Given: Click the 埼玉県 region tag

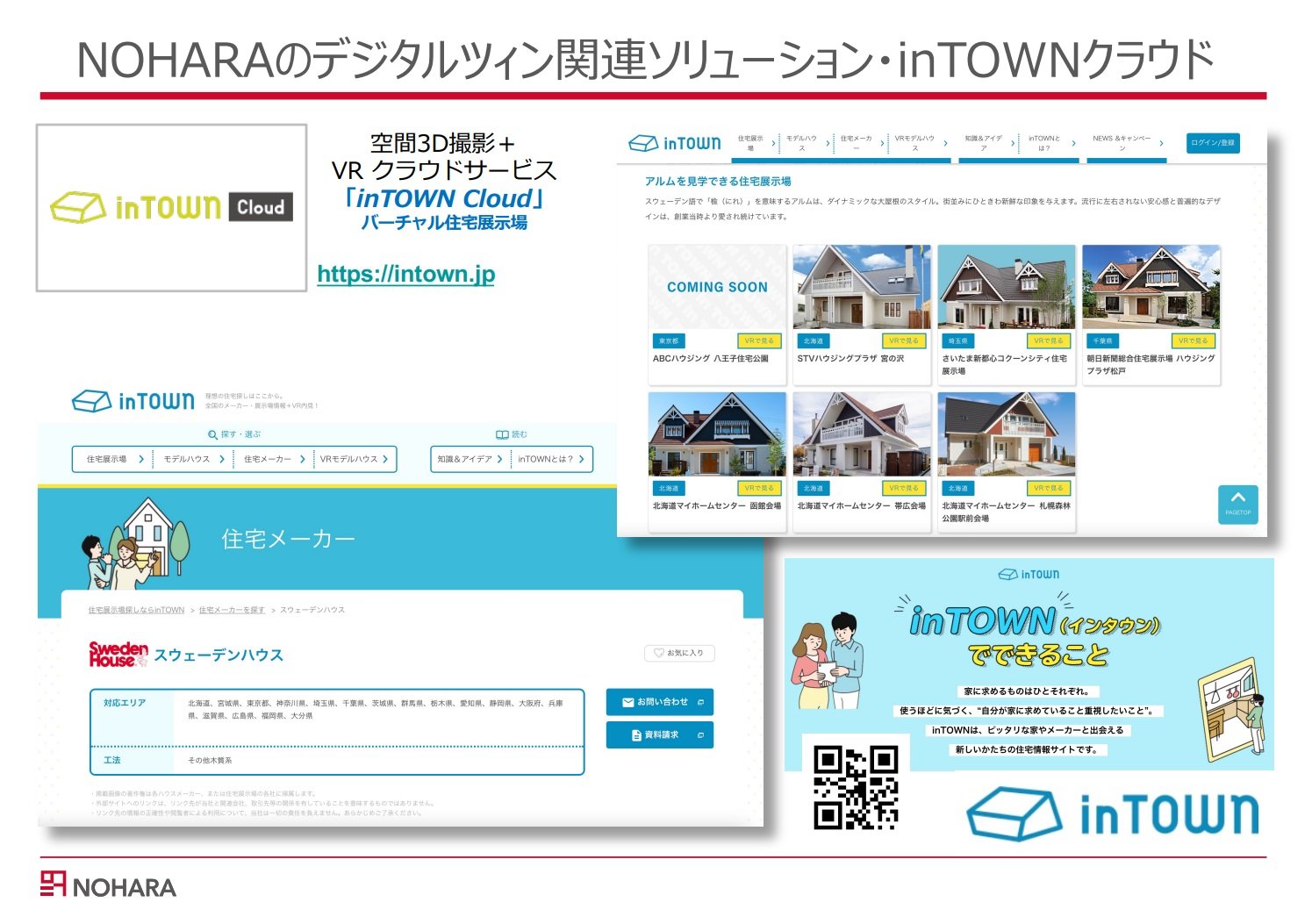Looking at the screenshot, I should 958,340.
